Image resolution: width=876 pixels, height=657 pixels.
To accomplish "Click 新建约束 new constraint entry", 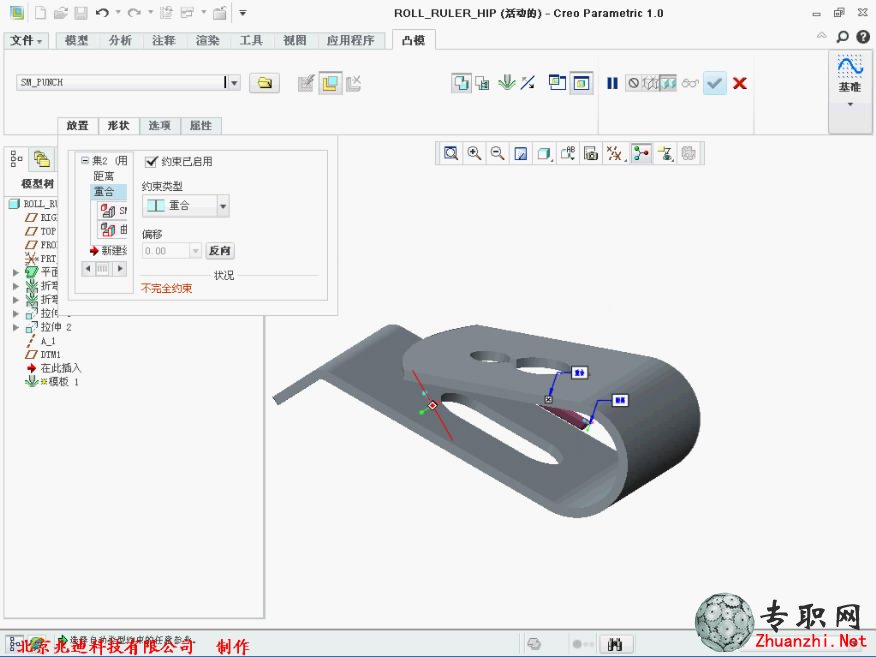I will [x=109, y=250].
